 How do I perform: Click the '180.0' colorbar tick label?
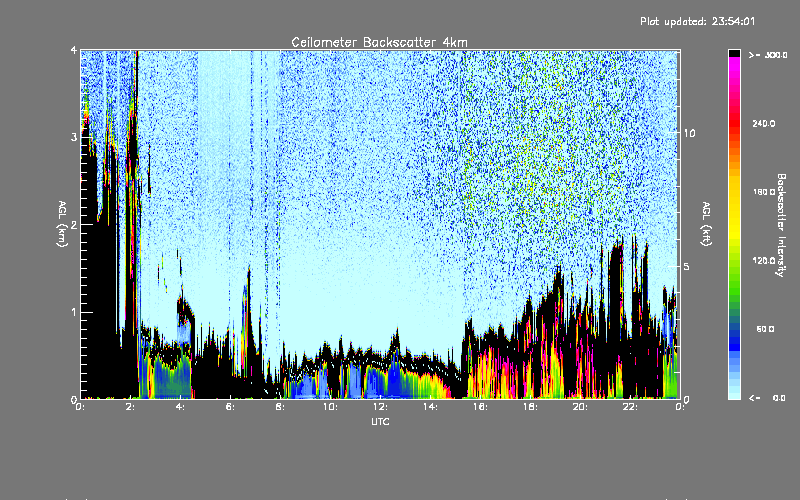pos(764,192)
